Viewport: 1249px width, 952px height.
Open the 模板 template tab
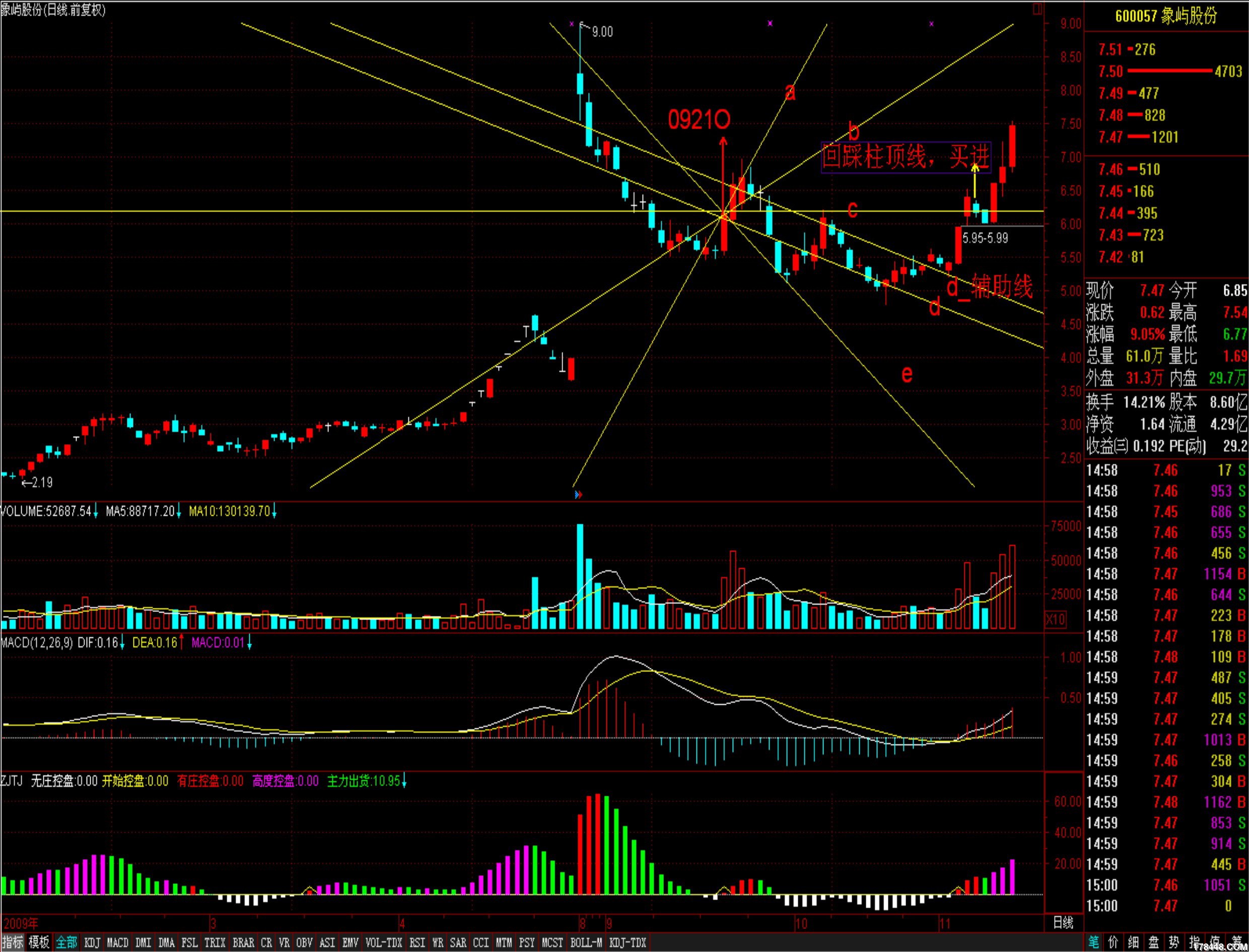click(x=39, y=942)
